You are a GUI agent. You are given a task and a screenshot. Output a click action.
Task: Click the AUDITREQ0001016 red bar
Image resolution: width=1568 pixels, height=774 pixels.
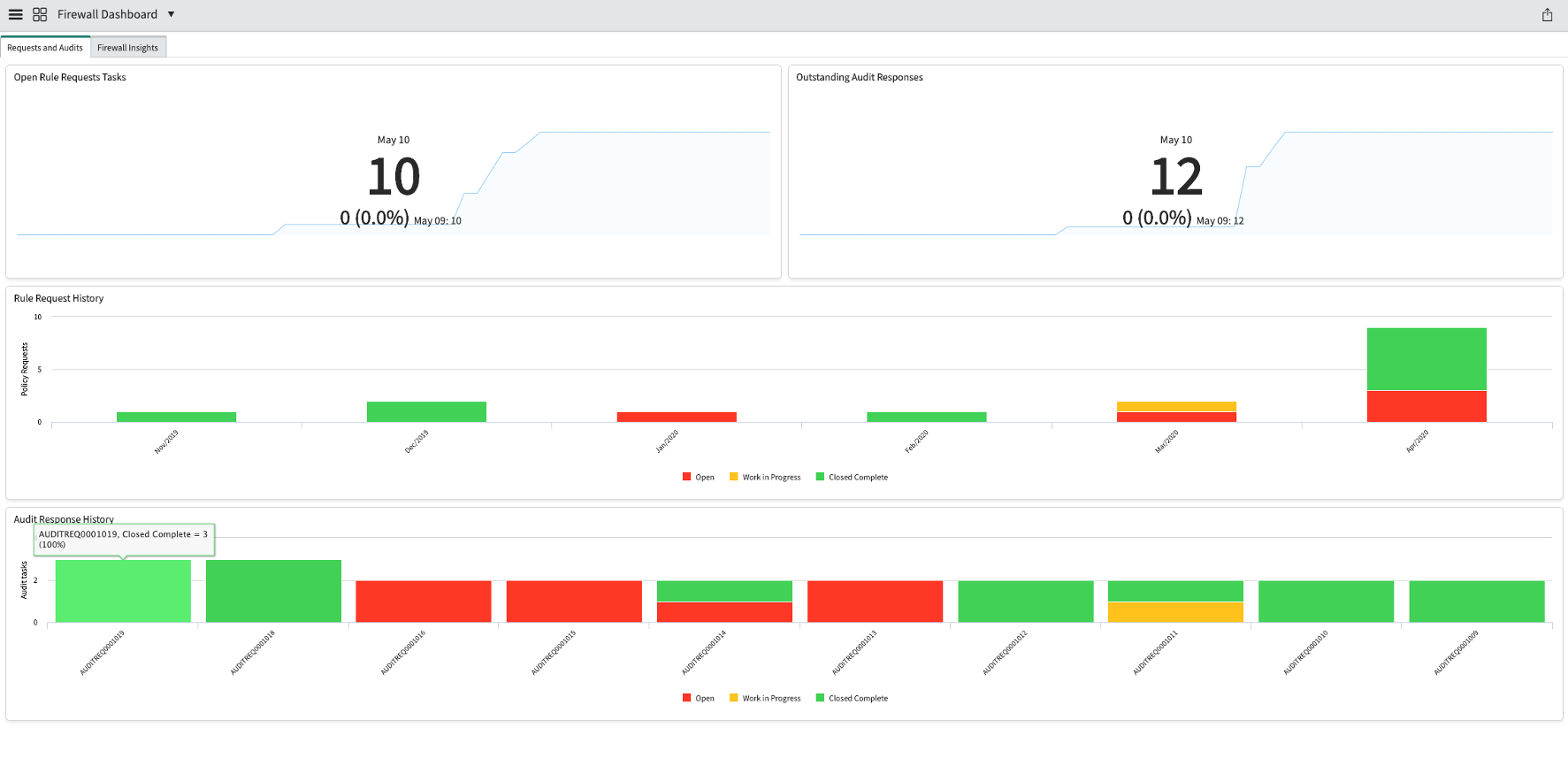pos(424,602)
